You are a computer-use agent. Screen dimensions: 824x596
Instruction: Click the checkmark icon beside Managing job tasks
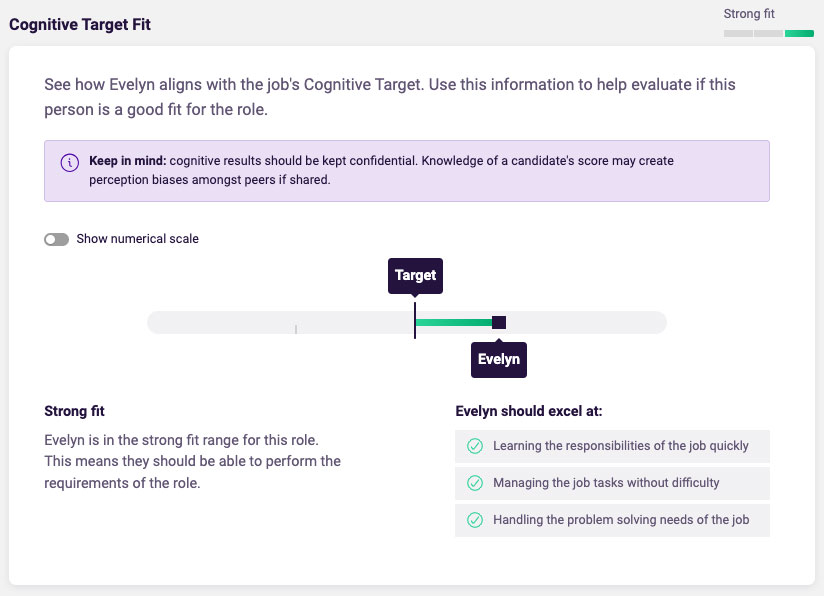coord(475,483)
